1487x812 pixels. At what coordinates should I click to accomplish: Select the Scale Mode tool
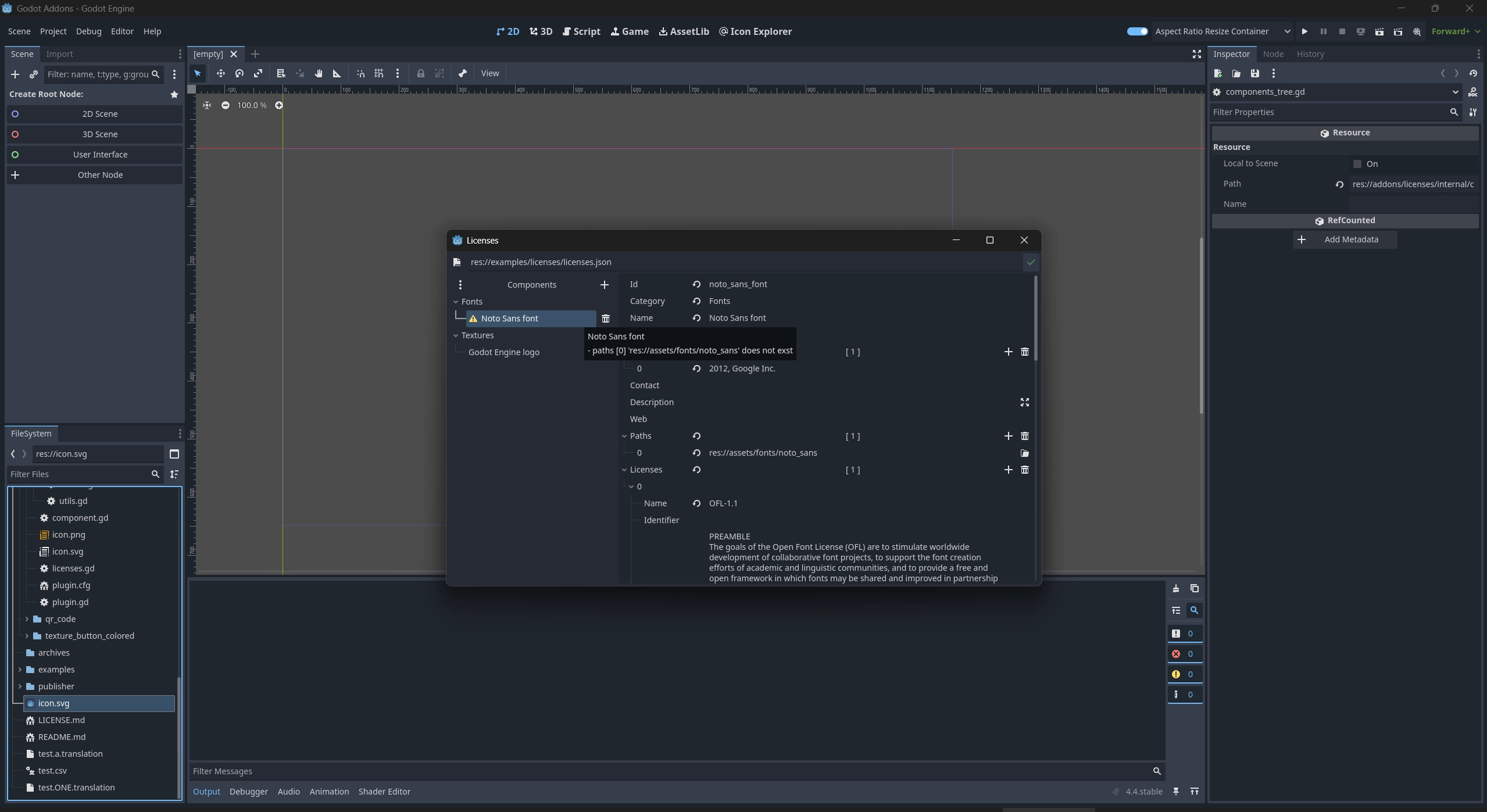[258, 73]
